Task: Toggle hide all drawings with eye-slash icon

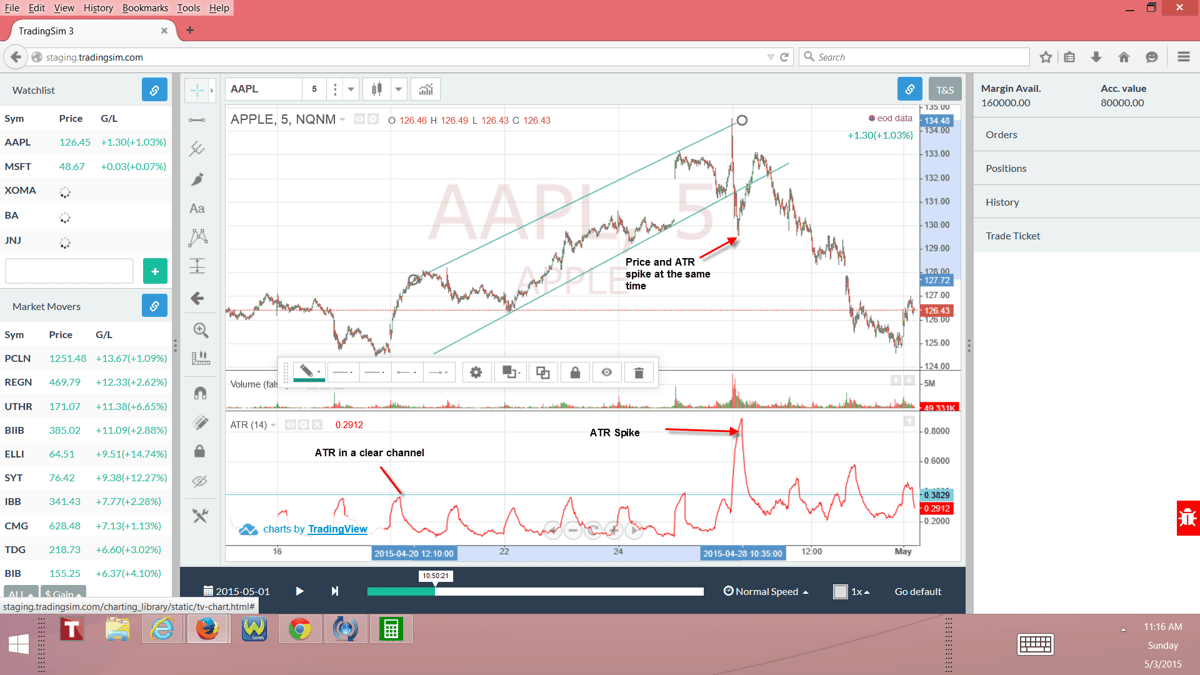Action: tap(199, 481)
